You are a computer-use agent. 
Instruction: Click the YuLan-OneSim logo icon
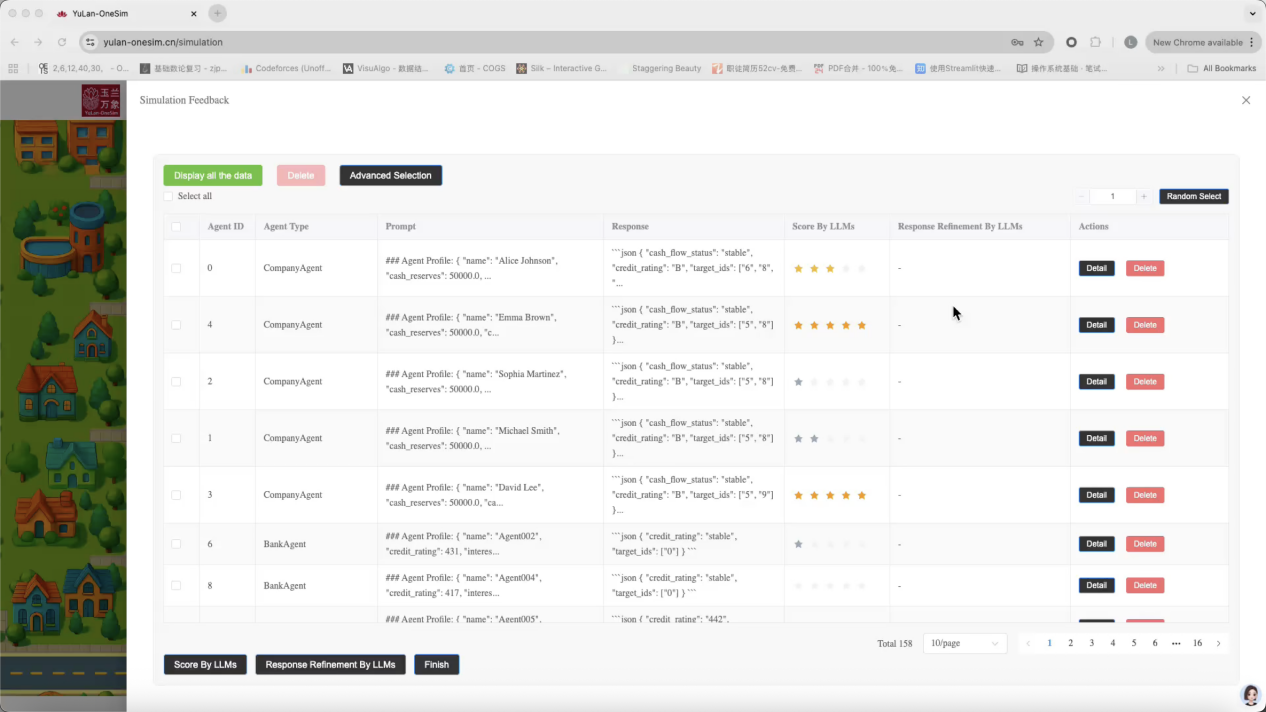pyautogui.click(x=100, y=101)
